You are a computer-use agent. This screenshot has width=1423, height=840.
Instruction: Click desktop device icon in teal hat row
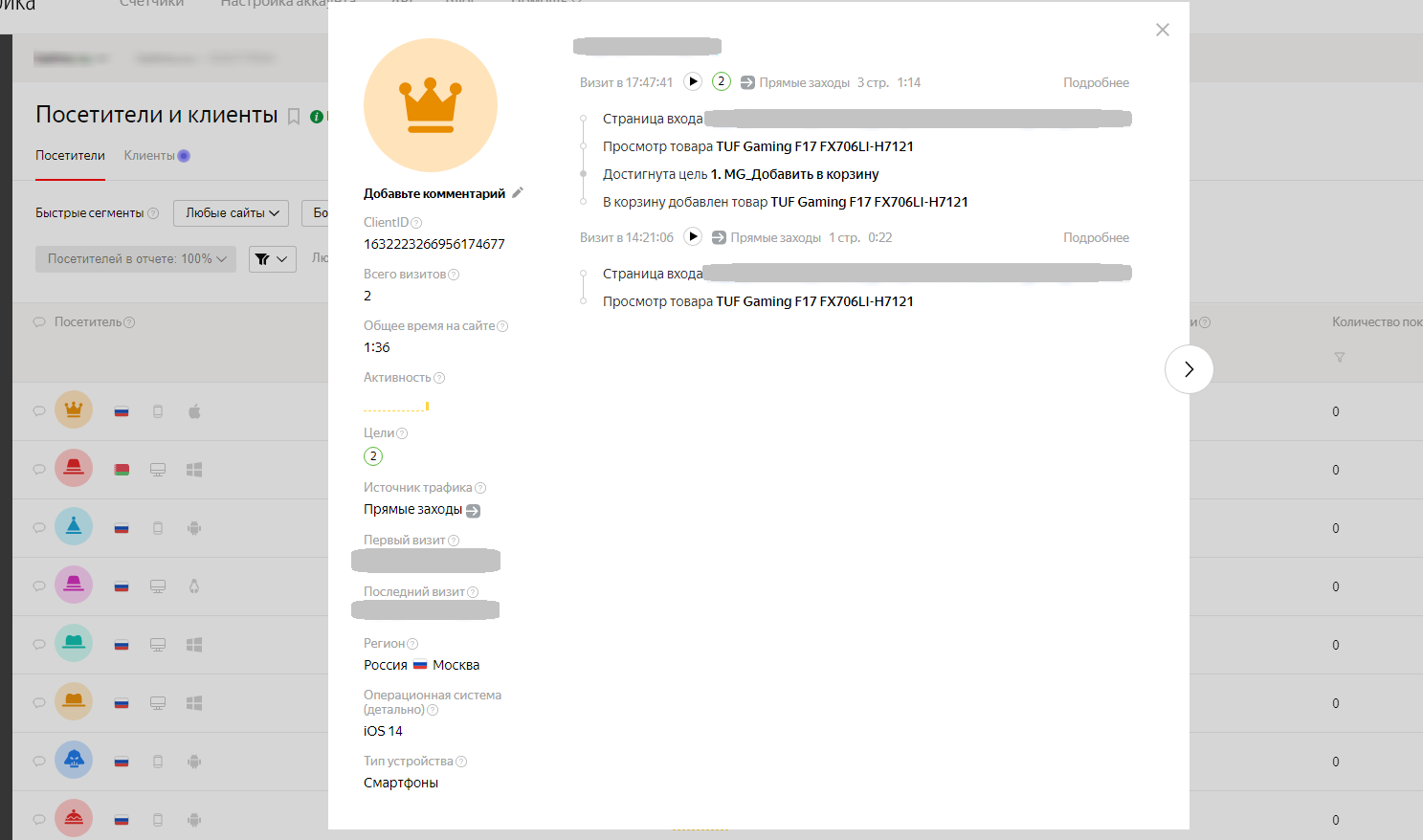coord(158,645)
